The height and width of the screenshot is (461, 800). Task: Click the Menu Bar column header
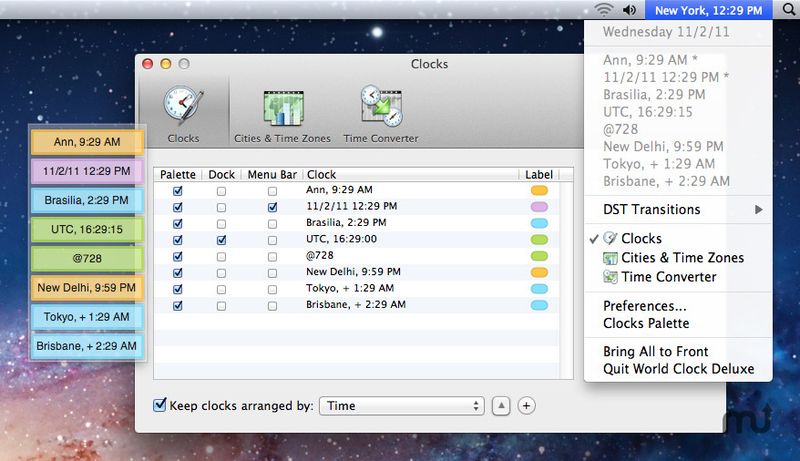272,174
